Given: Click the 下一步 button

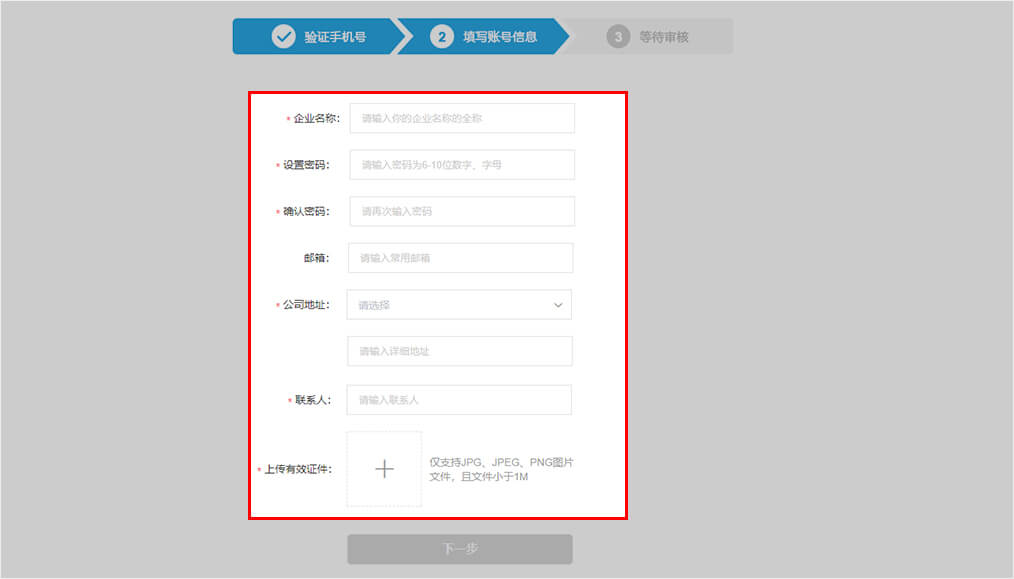Looking at the screenshot, I should [x=460, y=549].
